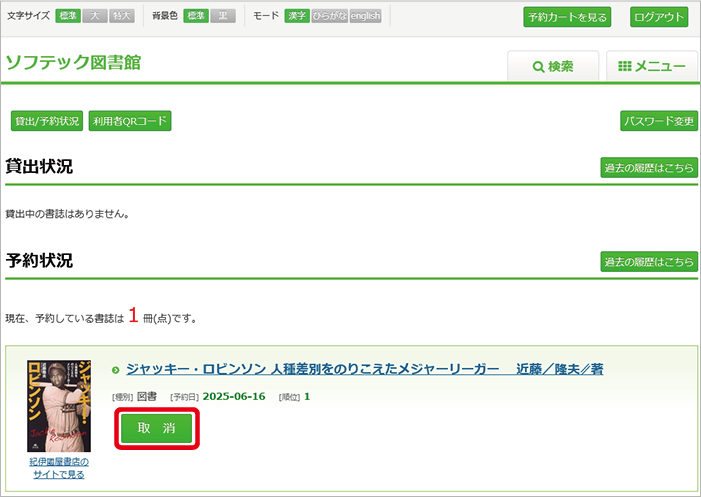Switch display mode to english

coord(365,16)
